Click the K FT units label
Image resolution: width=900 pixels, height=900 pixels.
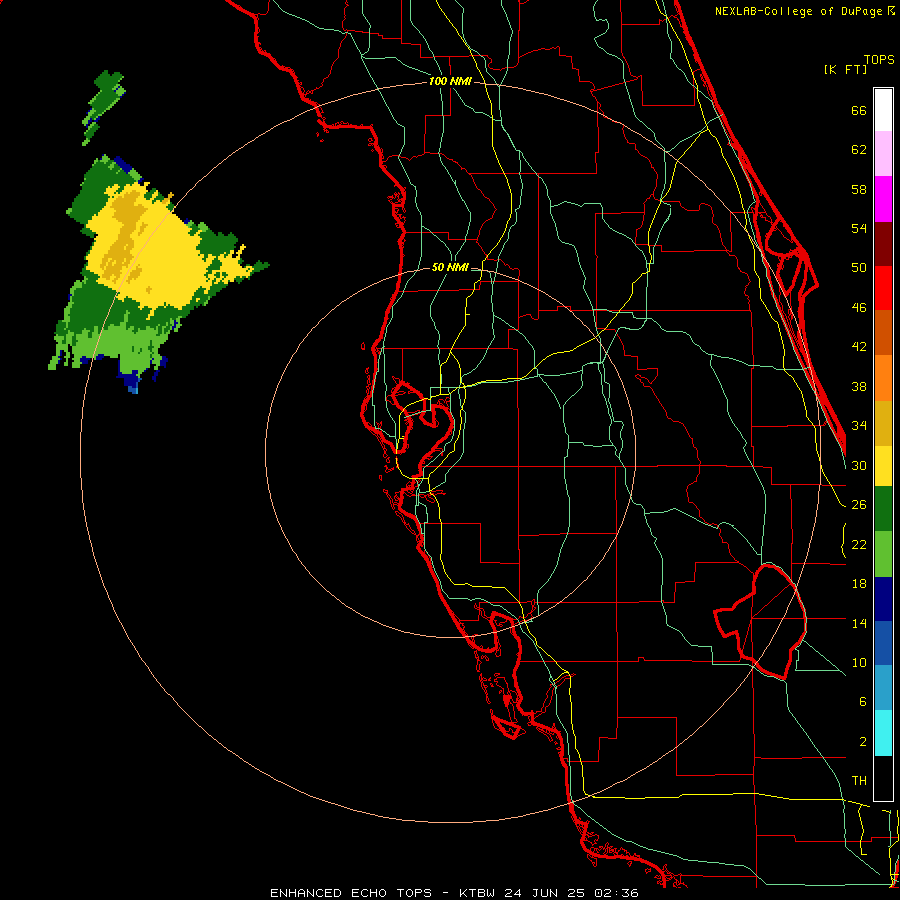click(845, 69)
